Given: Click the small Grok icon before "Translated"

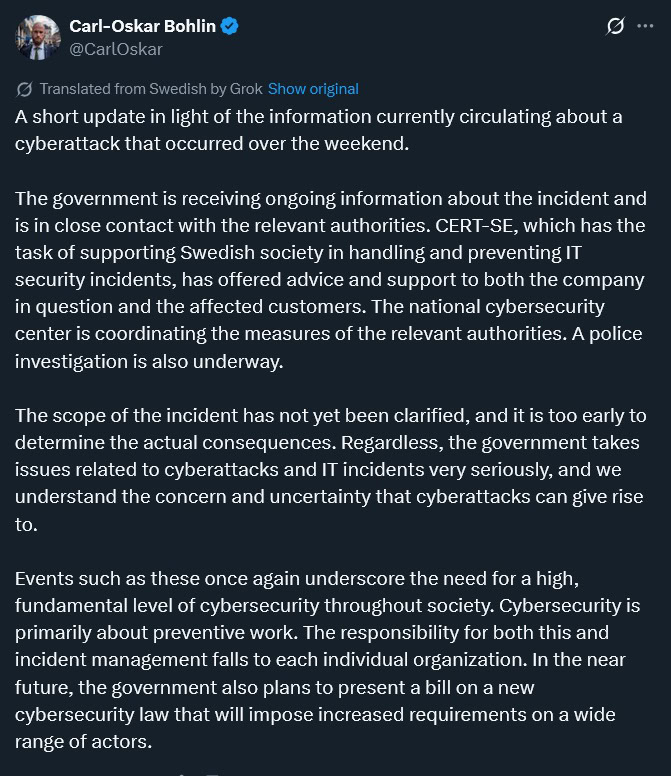Looking at the screenshot, I should (x=24, y=89).
